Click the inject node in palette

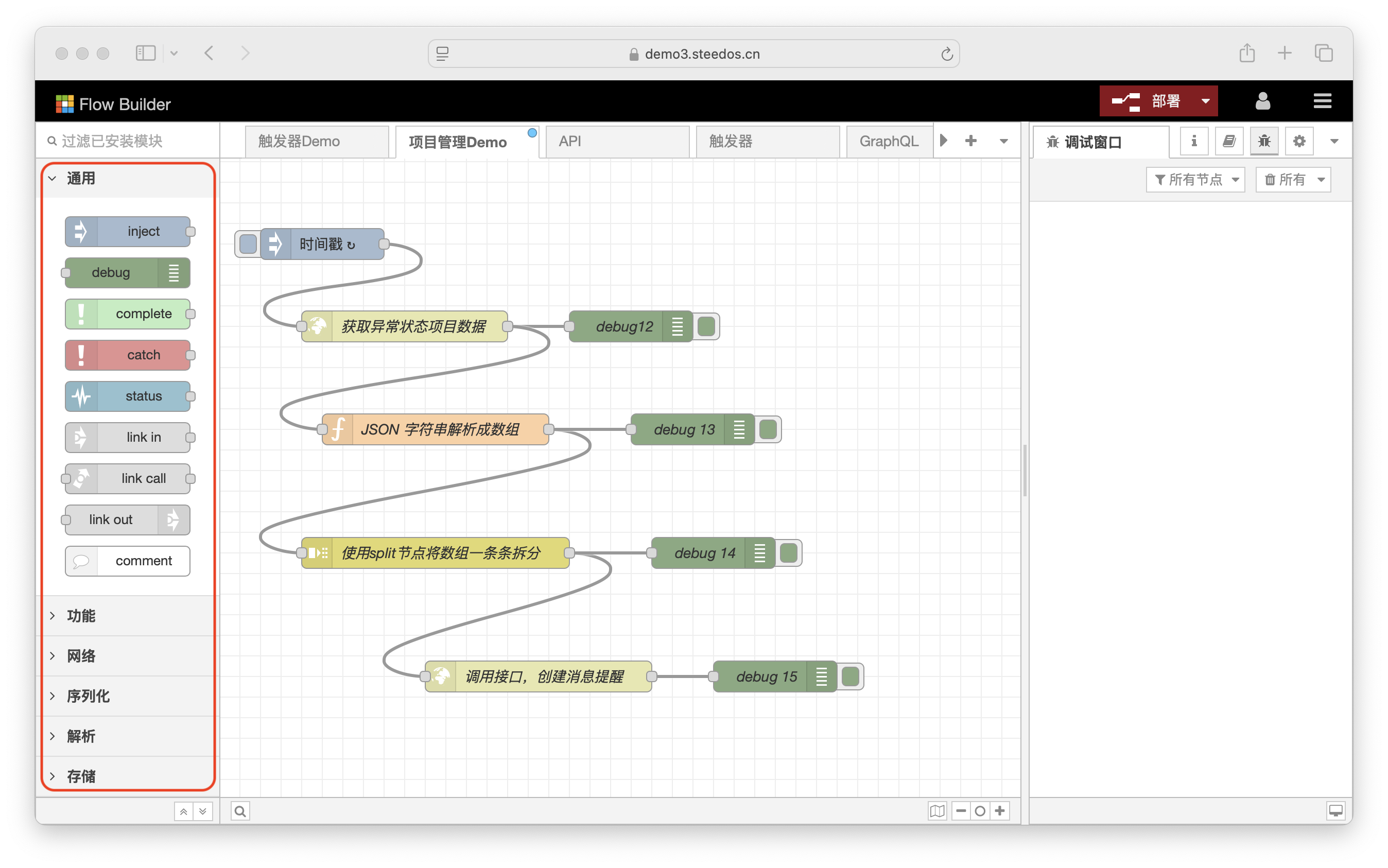[128, 231]
